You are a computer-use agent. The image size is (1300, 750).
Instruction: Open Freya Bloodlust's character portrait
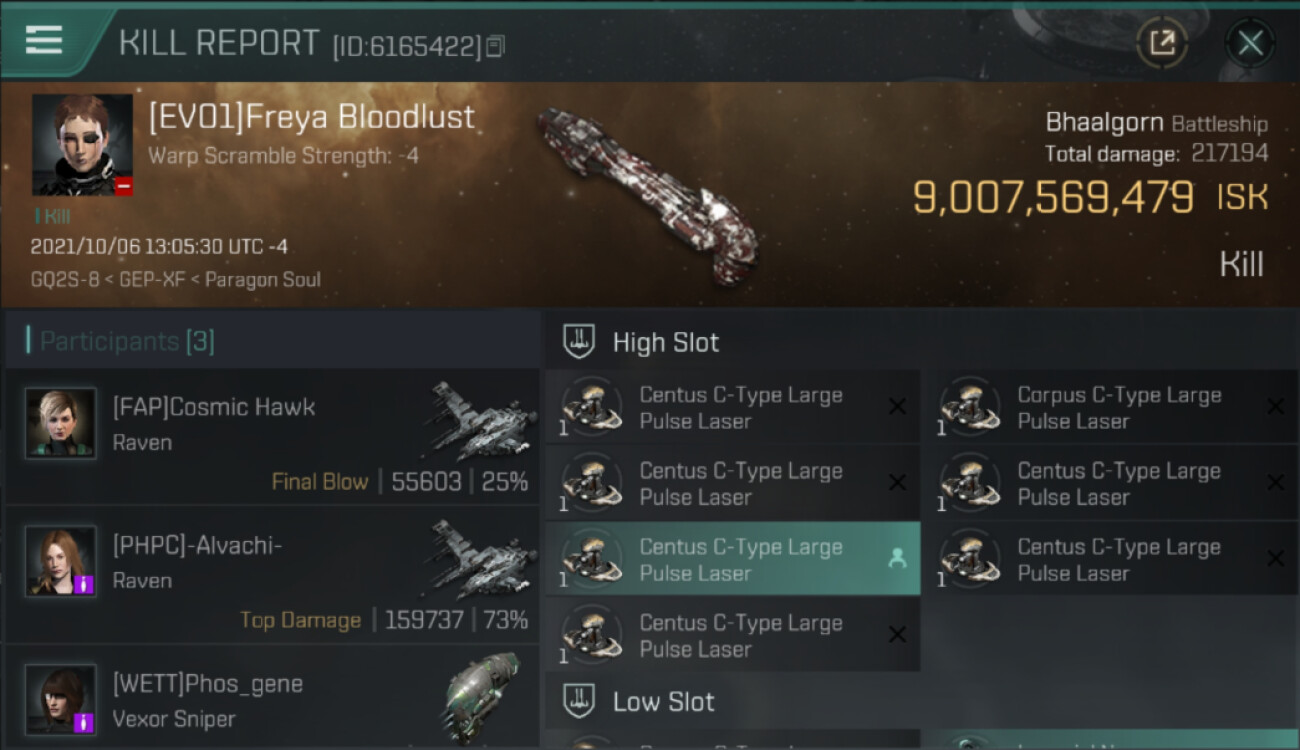pyautogui.click(x=82, y=145)
